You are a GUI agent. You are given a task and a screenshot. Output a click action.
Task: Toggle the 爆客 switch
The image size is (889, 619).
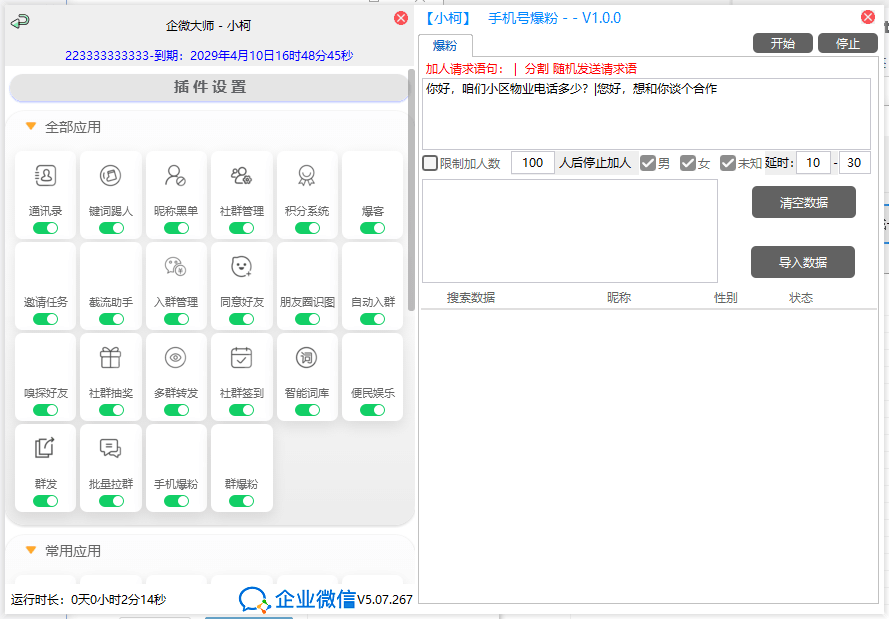pyautogui.click(x=372, y=228)
